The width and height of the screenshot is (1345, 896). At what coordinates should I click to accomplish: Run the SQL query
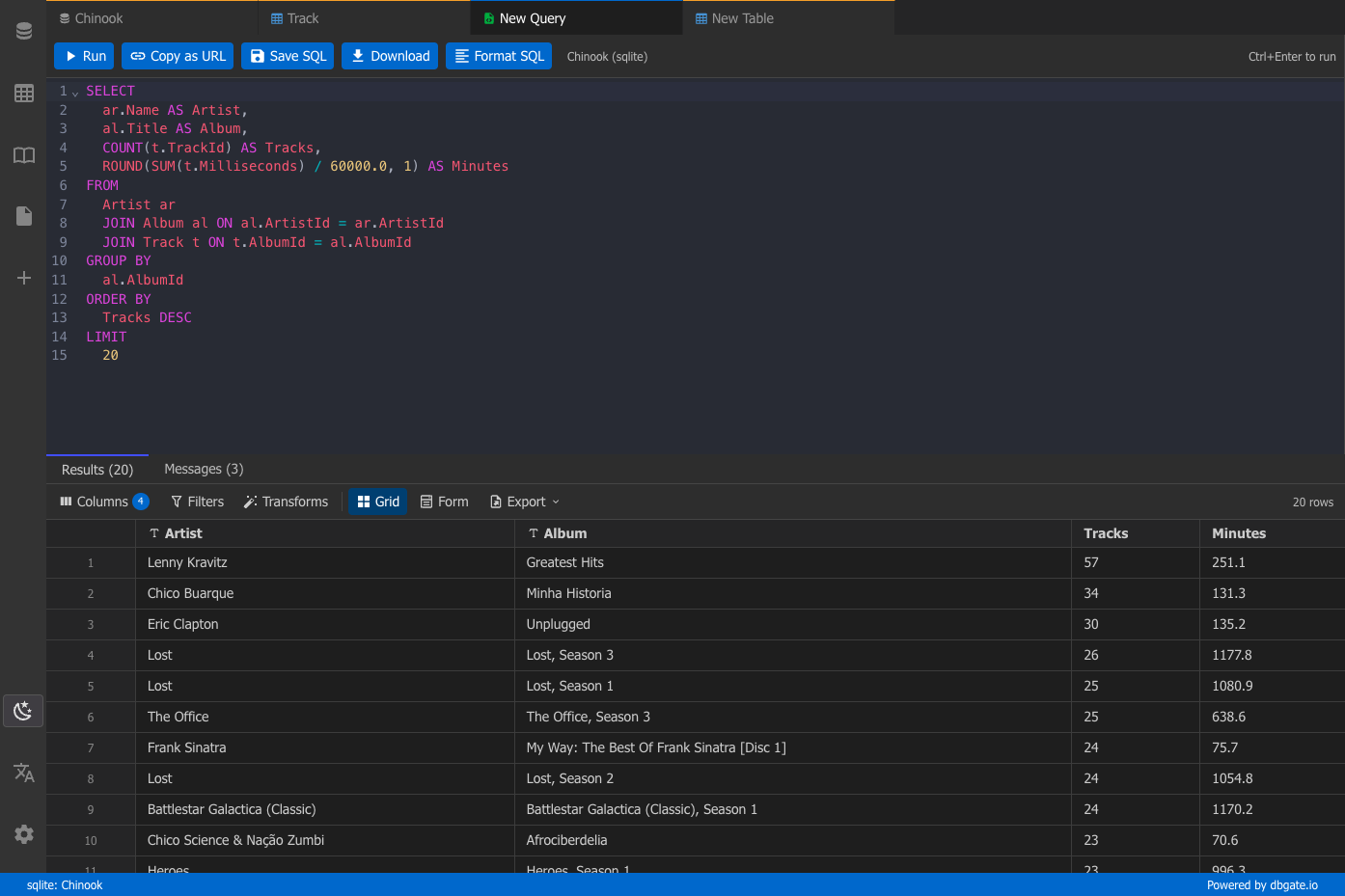(x=84, y=56)
